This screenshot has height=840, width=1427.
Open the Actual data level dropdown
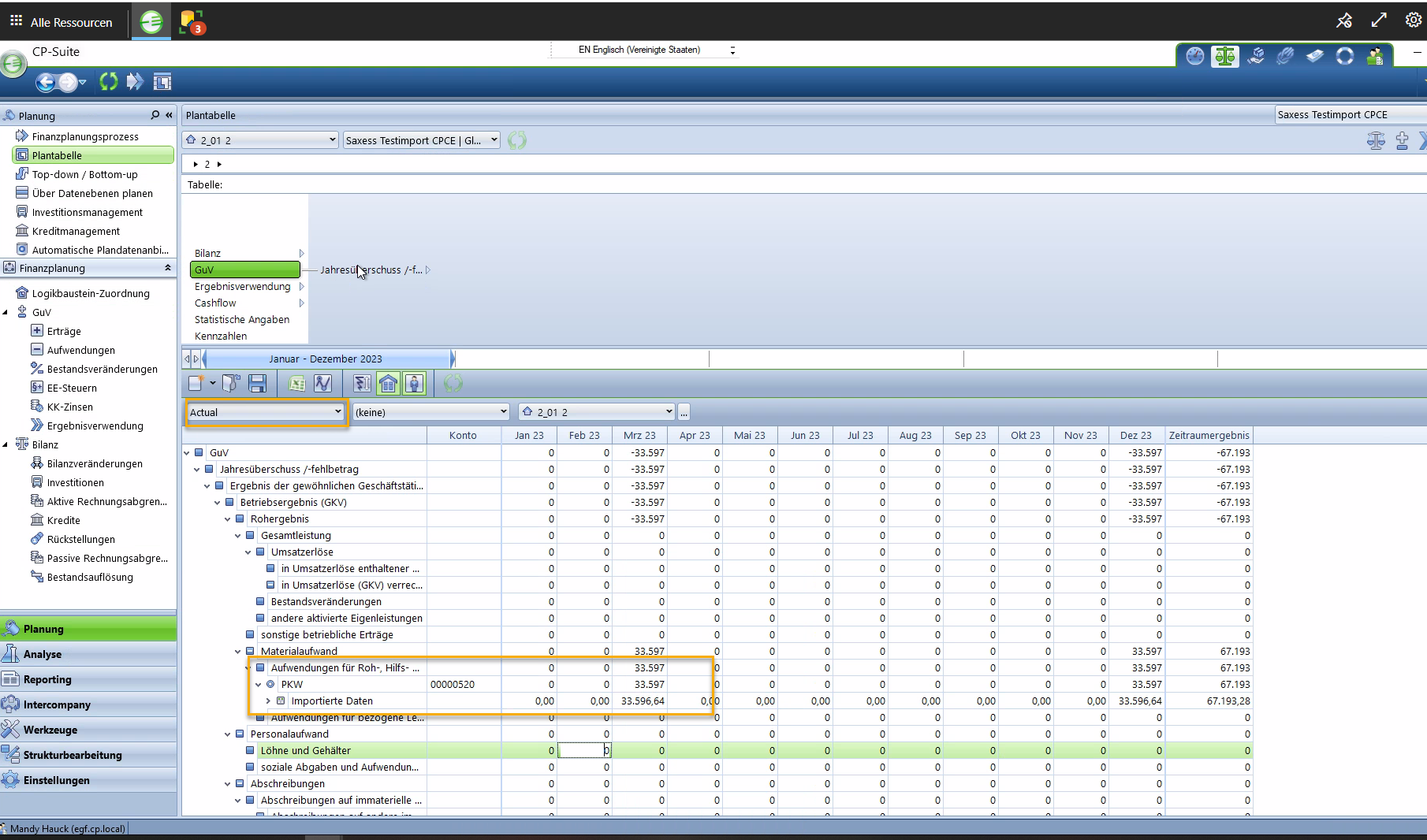266,412
